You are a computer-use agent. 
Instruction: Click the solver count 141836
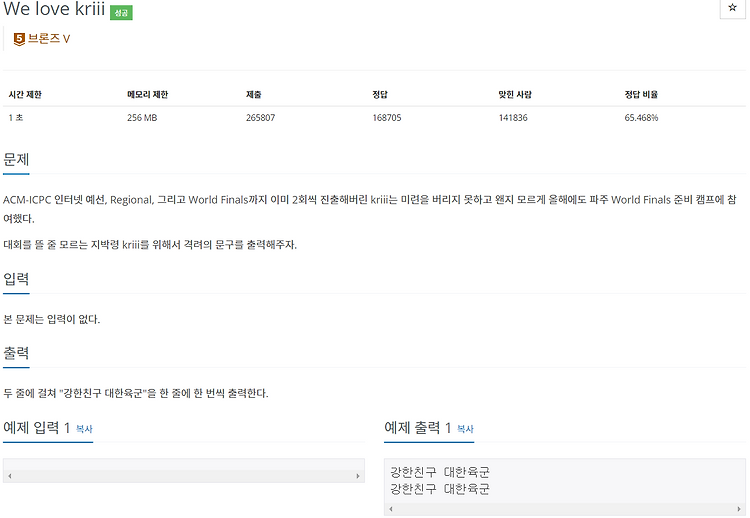pyautogui.click(x=513, y=118)
